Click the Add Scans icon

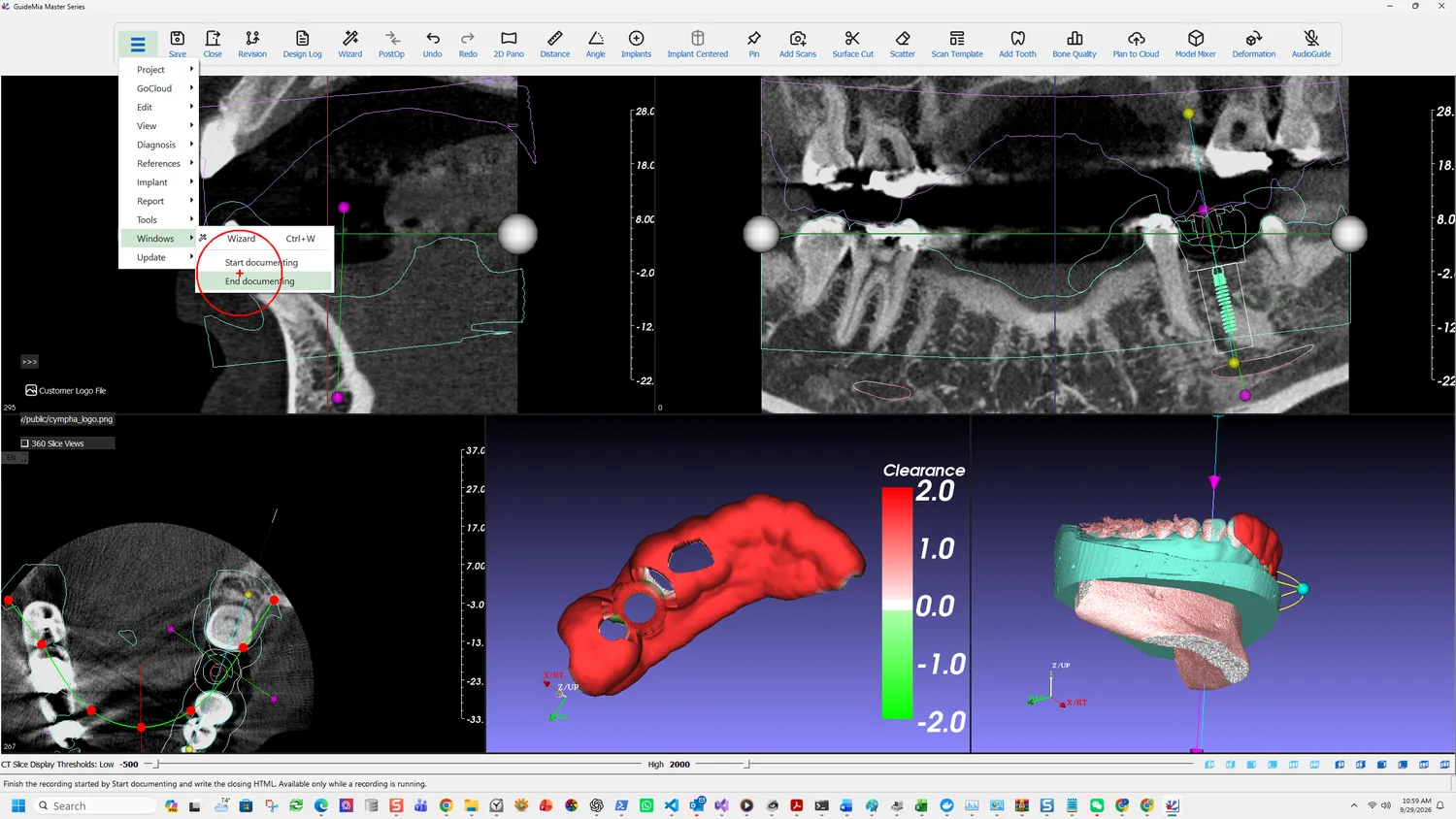tap(798, 44)
